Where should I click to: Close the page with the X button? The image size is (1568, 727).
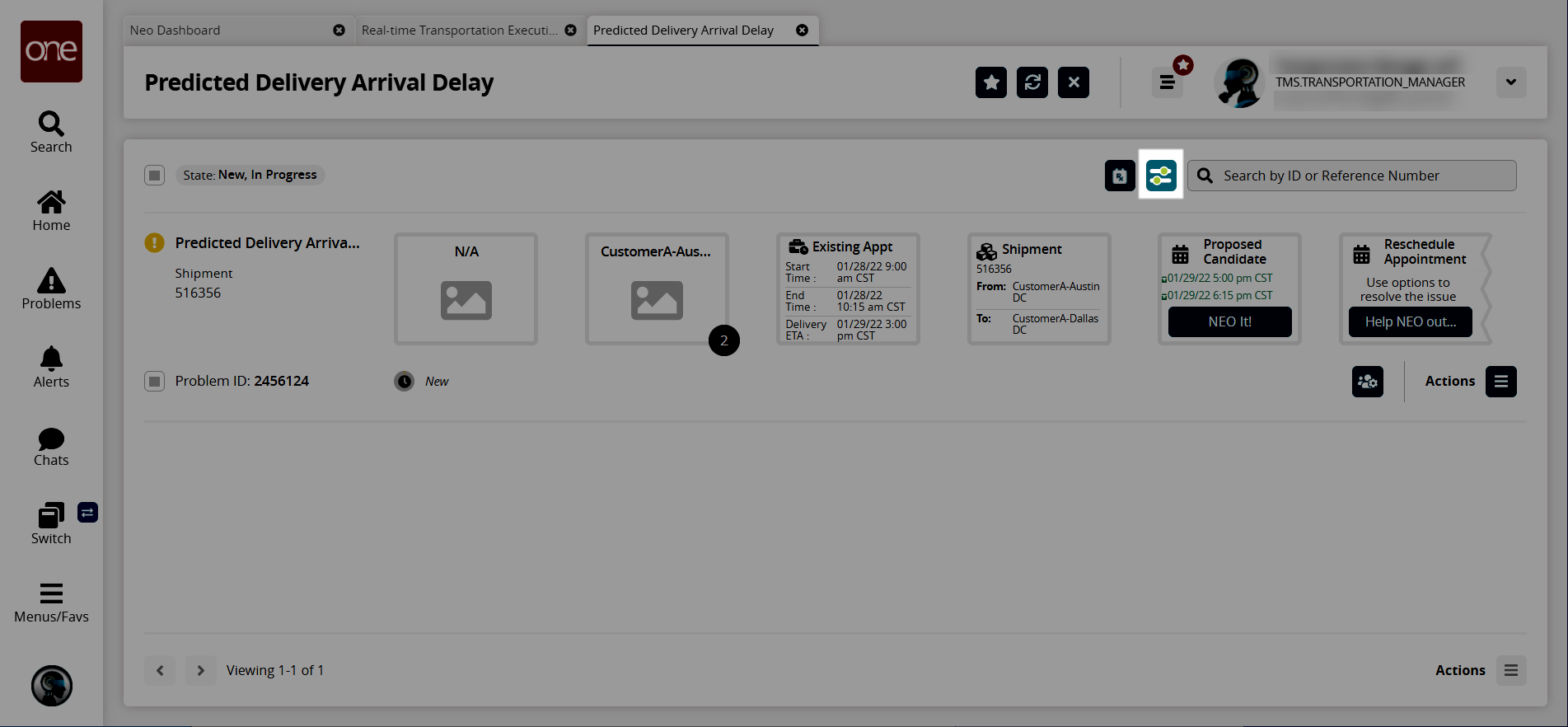1074,82
